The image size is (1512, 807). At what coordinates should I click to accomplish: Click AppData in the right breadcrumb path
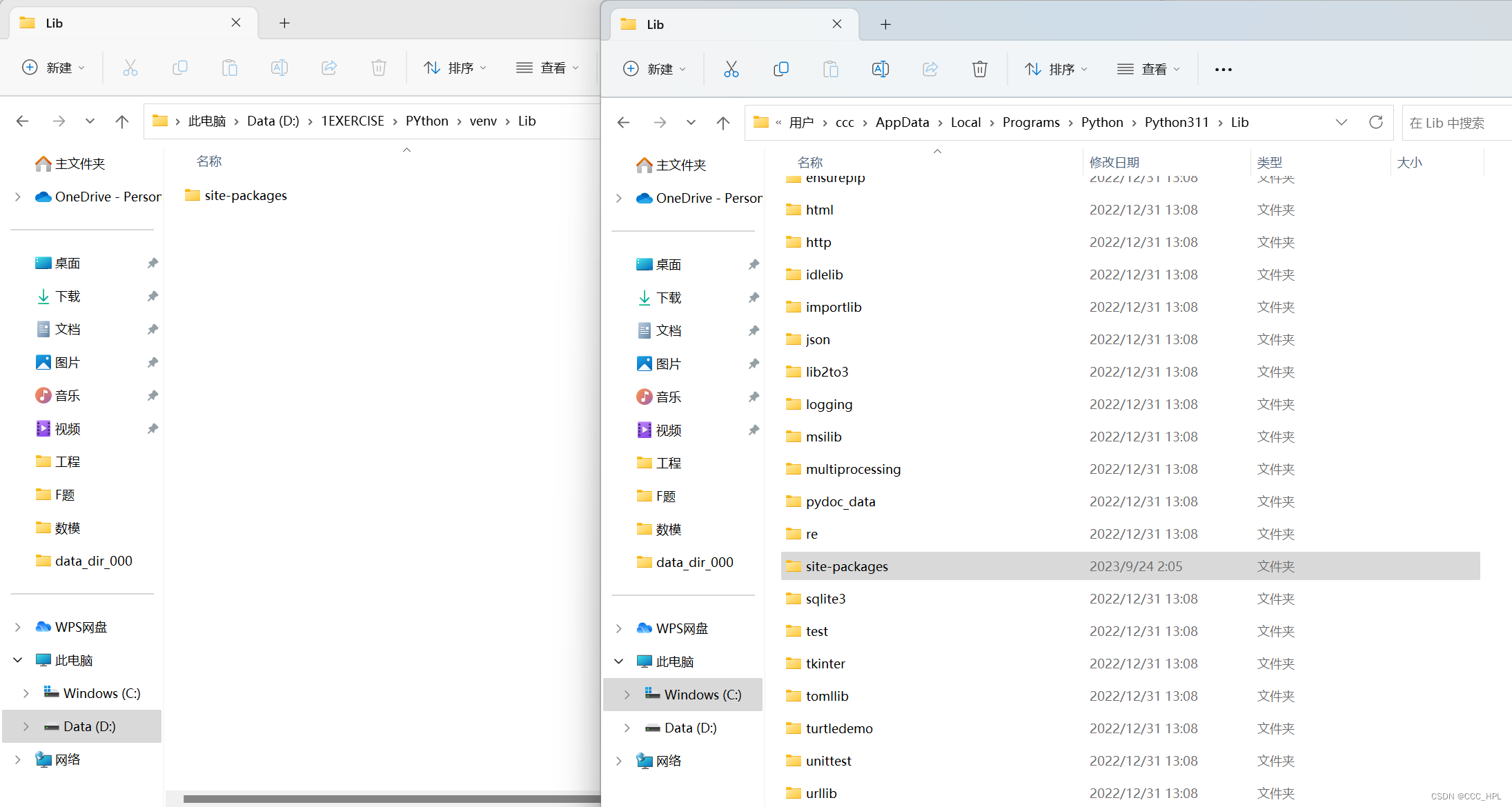[902, 122]
